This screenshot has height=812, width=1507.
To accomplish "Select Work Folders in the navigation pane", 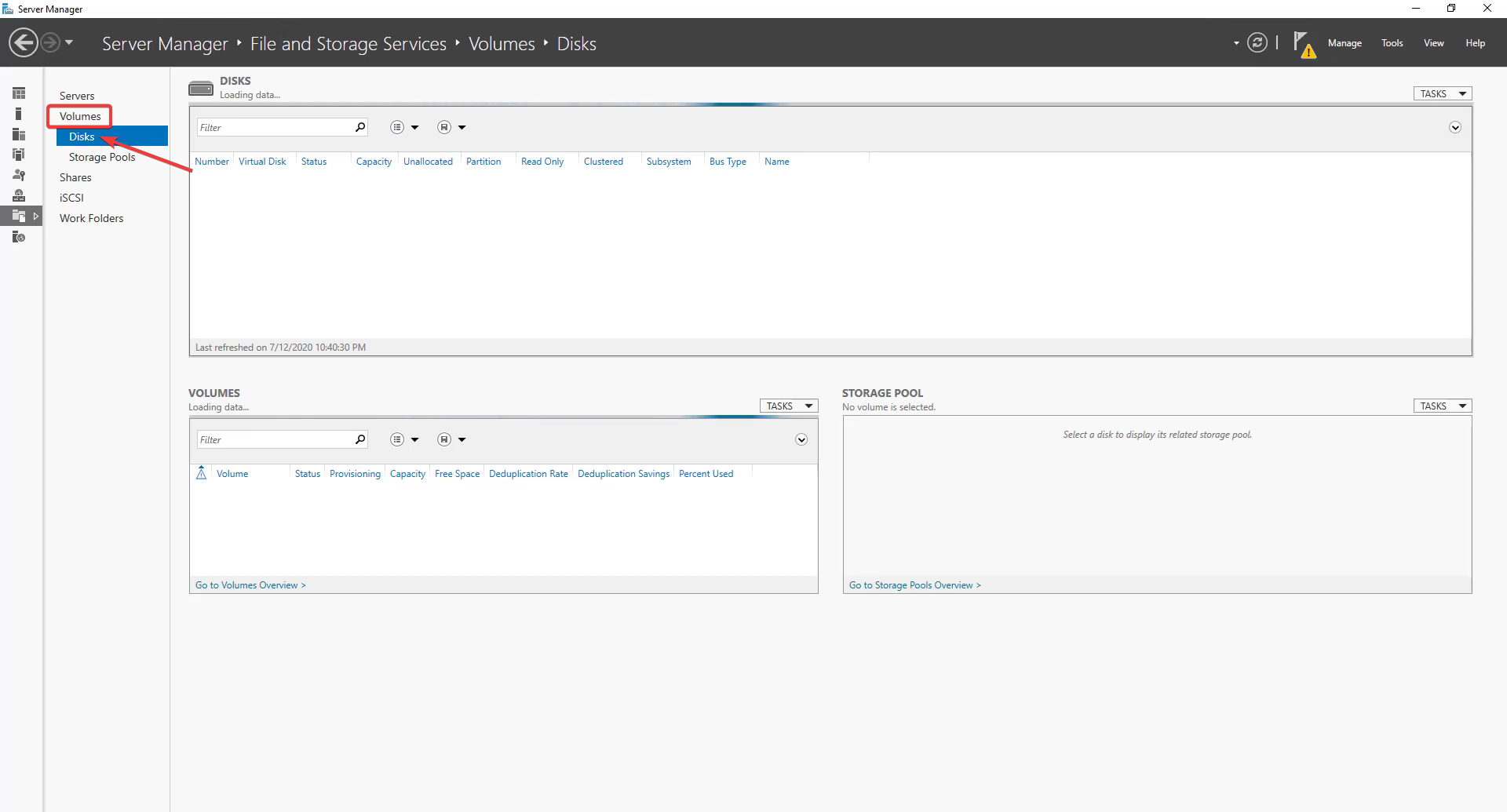I will click(x=91, y=218).
